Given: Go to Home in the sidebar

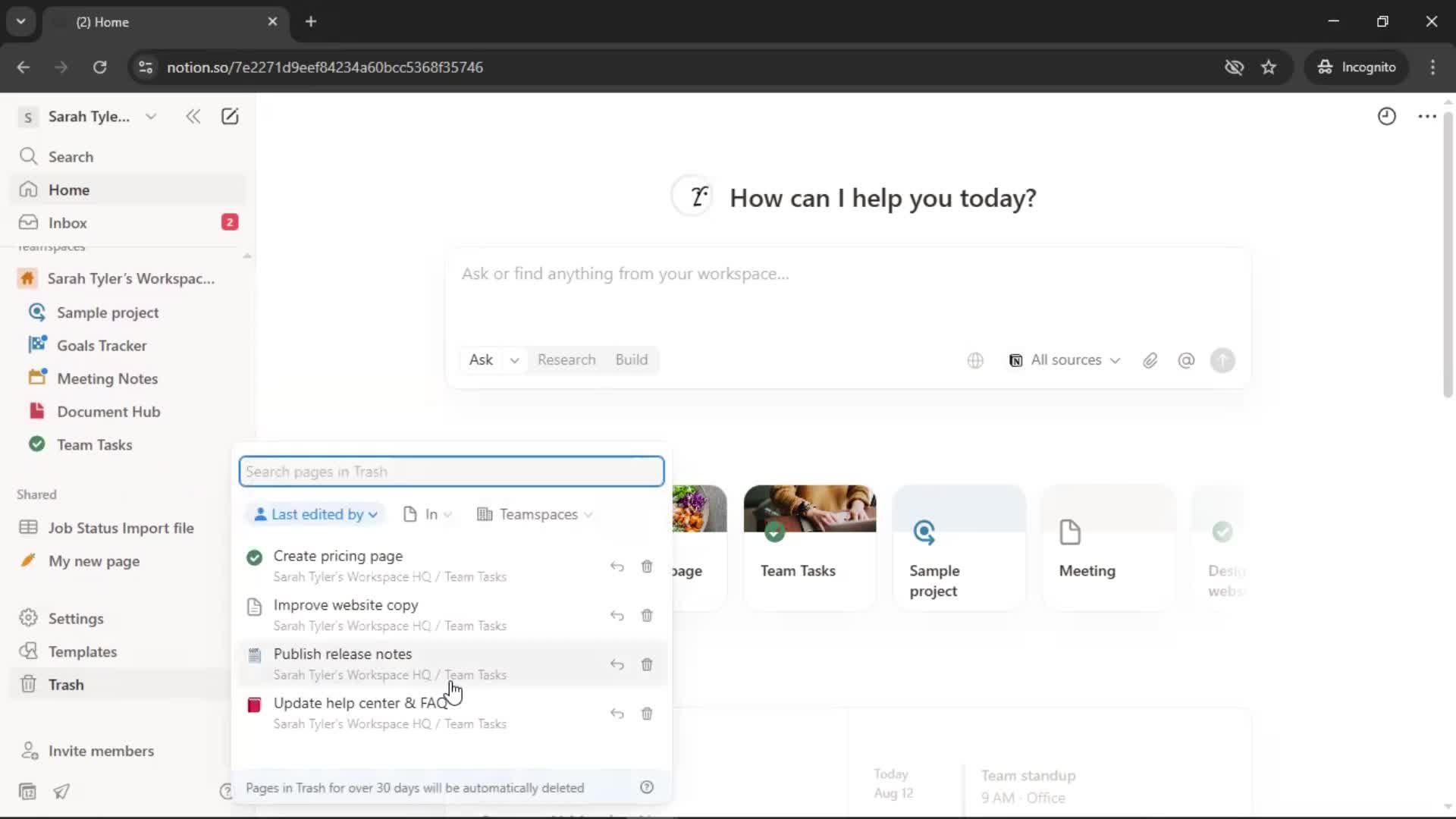Looking at the screenshot, I should point(127,190).
